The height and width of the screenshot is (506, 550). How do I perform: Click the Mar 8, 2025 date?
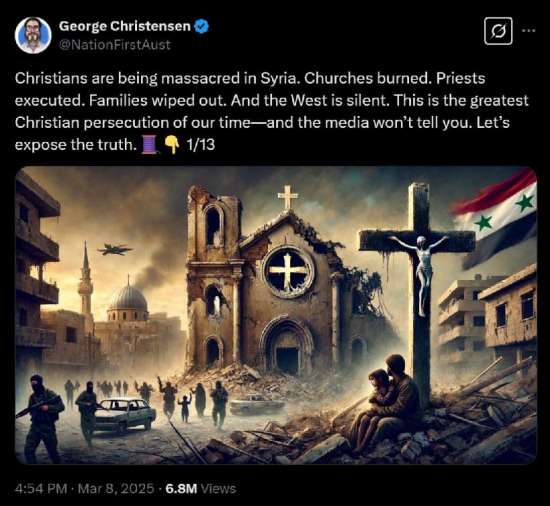pos(116,488)
